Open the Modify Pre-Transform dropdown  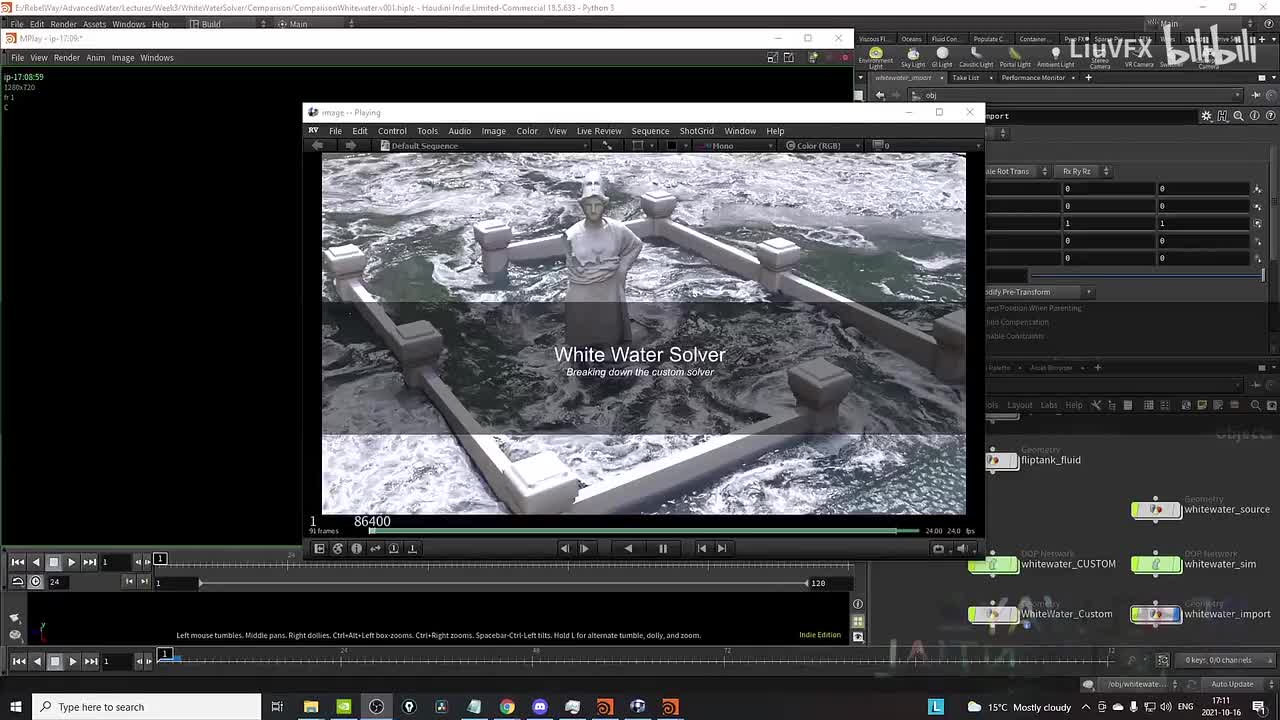click(1039, 292)
